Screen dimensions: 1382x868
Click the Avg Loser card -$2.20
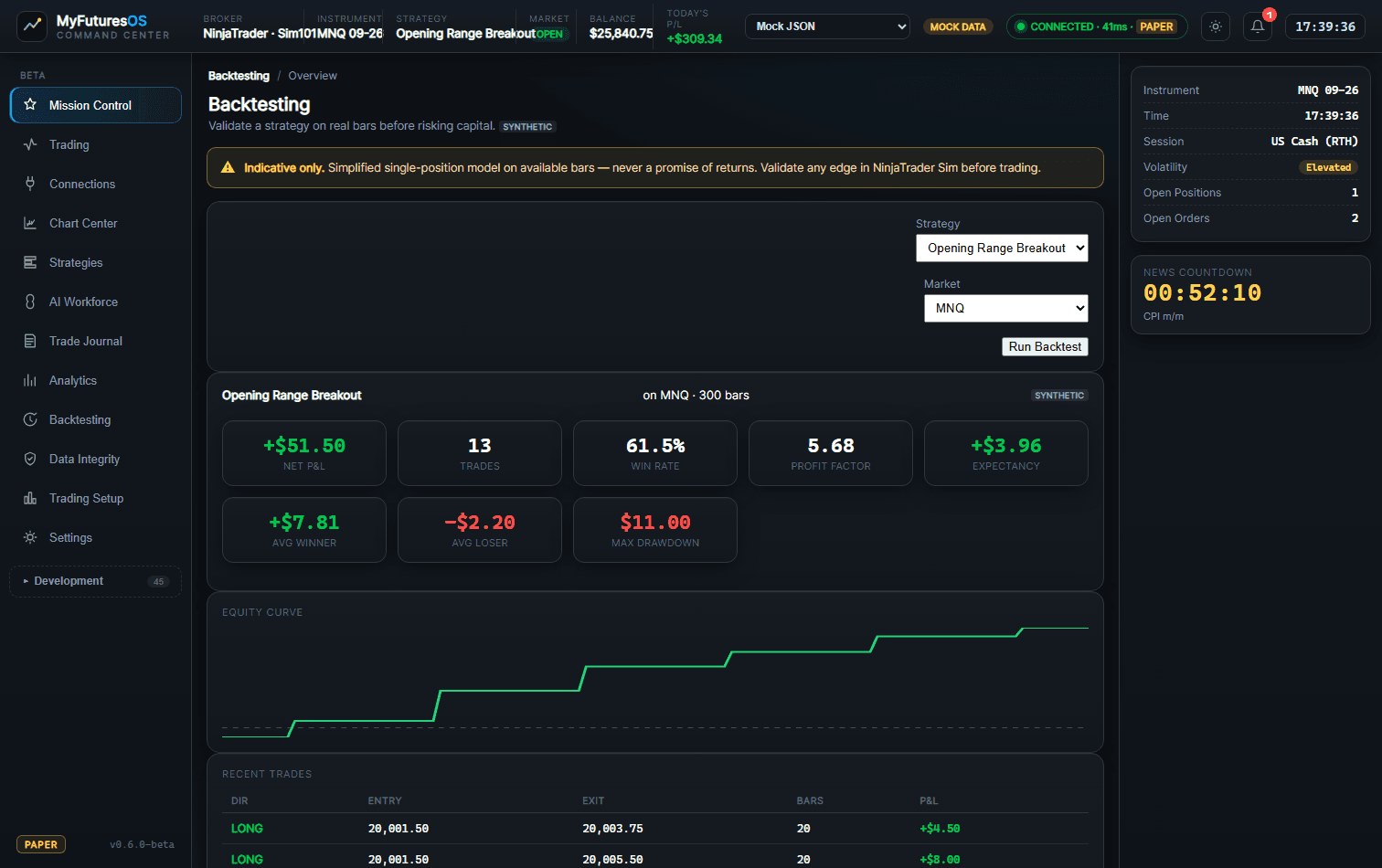tap(480, 530)
